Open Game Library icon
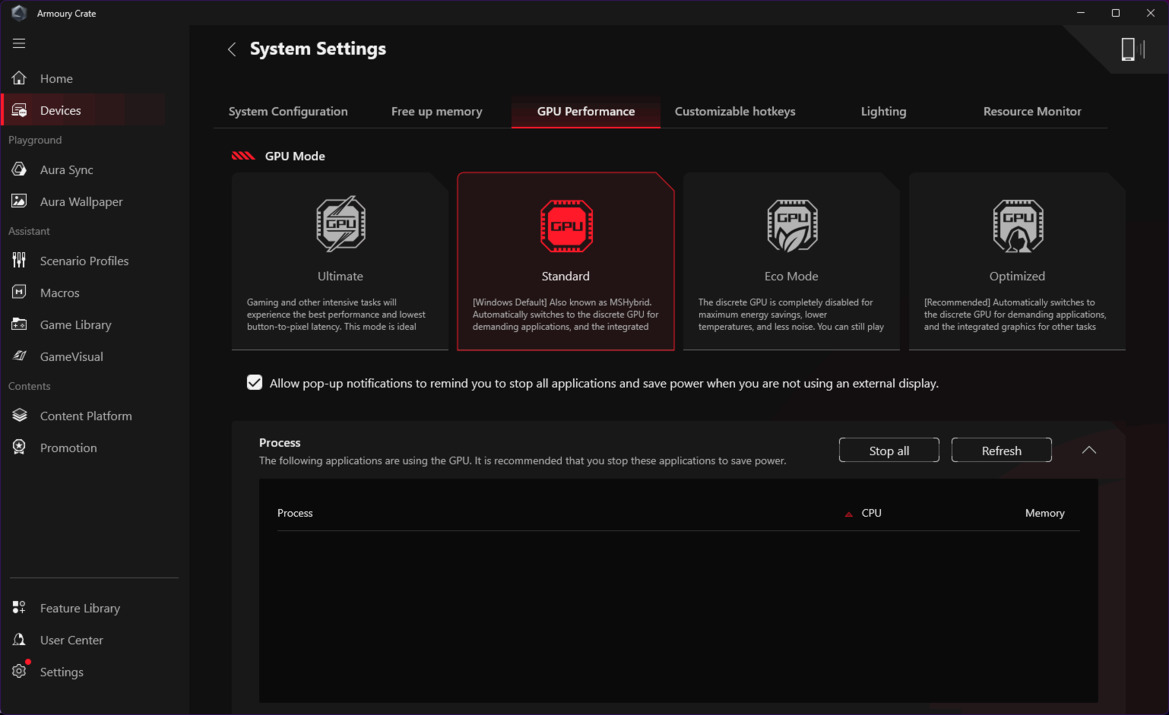The image size is (1169, 715). click(x=19, y=324)
